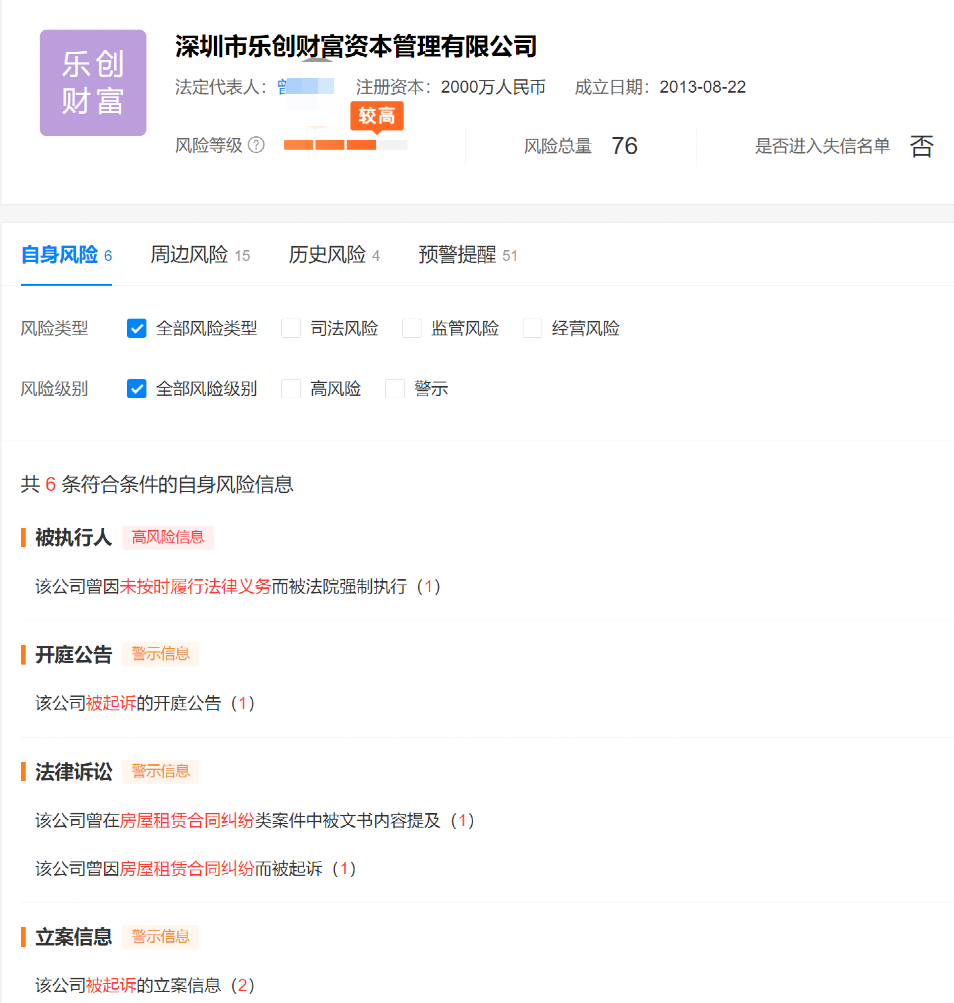This screenshot has width=954, height=1003.
Task: Click the company name 深圳市乐创财富资本管理有限公司
Action: click(356, 46)
